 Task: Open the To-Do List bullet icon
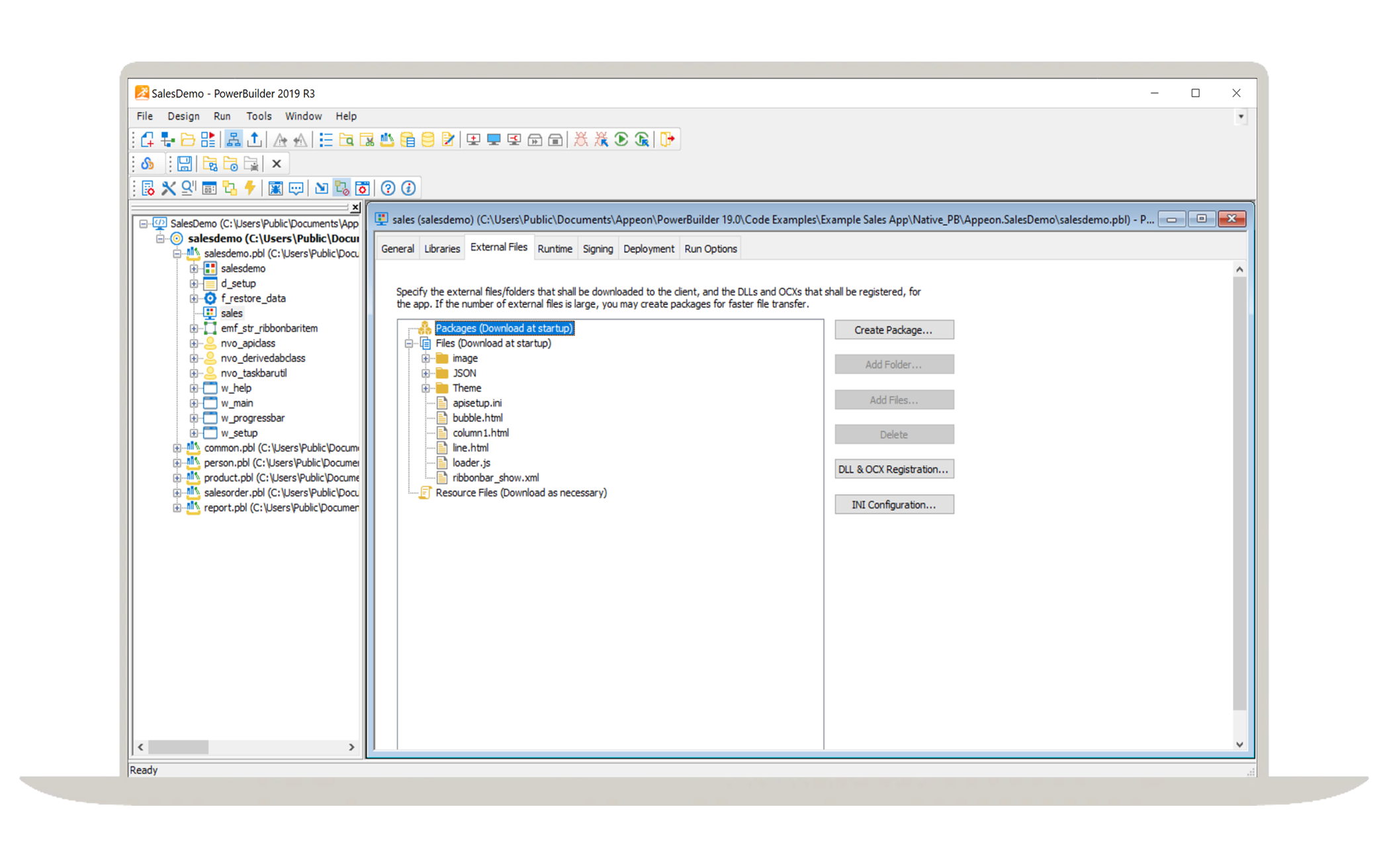point(326,140)
